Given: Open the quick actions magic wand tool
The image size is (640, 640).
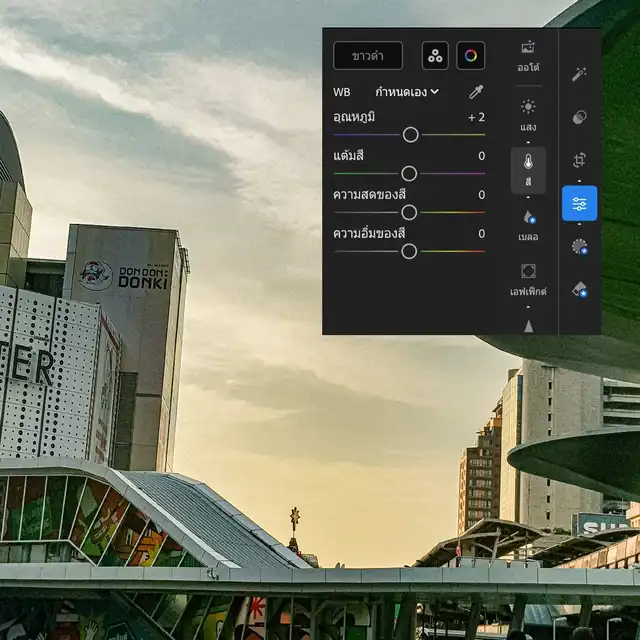Looking at the screenshot, I should point(579,74).
